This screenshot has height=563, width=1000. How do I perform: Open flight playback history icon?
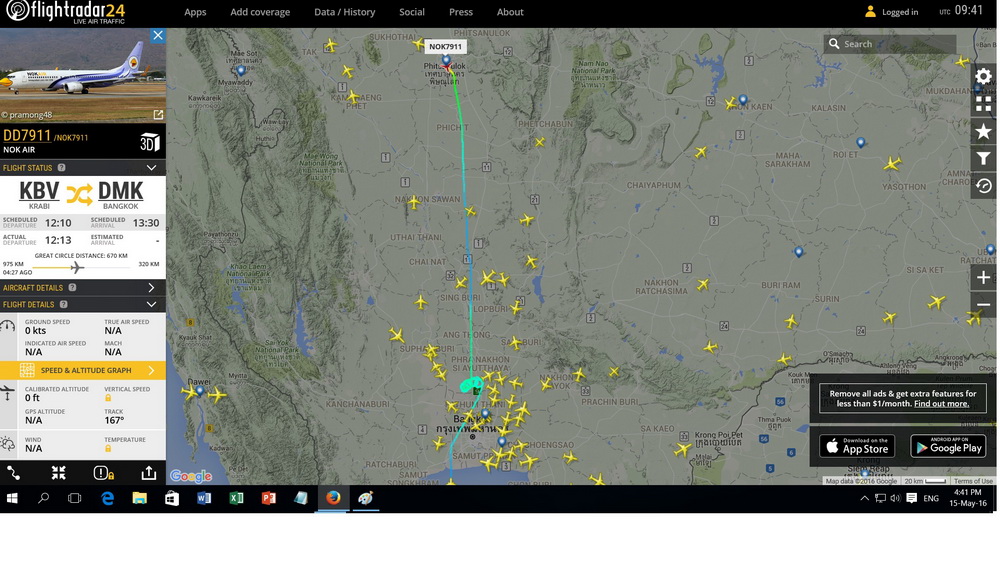pos(983,186)
